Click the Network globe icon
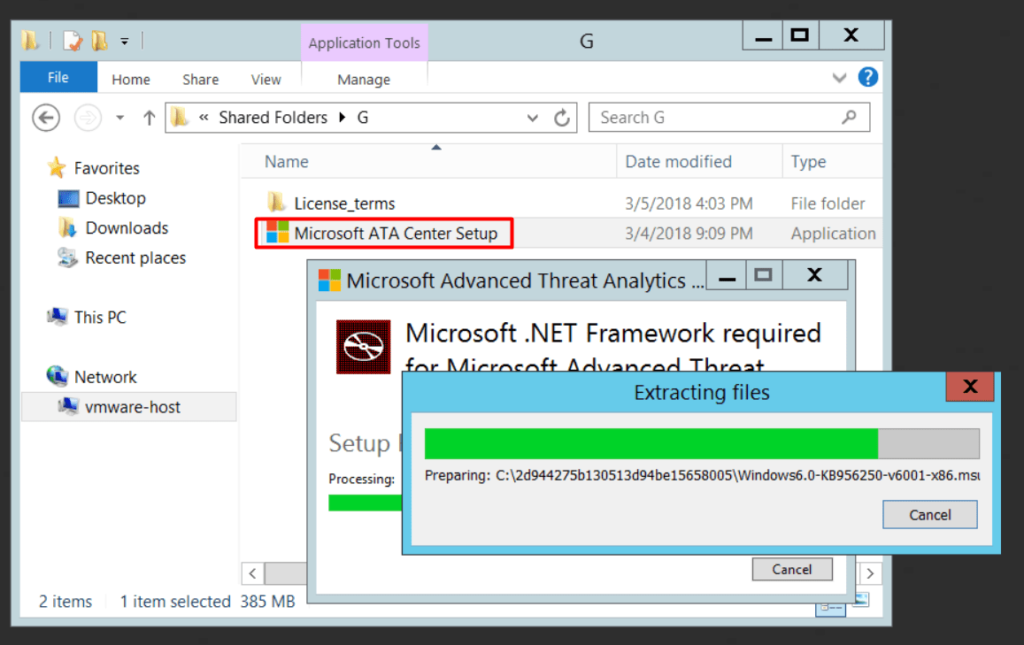 (x=57, y=376)
